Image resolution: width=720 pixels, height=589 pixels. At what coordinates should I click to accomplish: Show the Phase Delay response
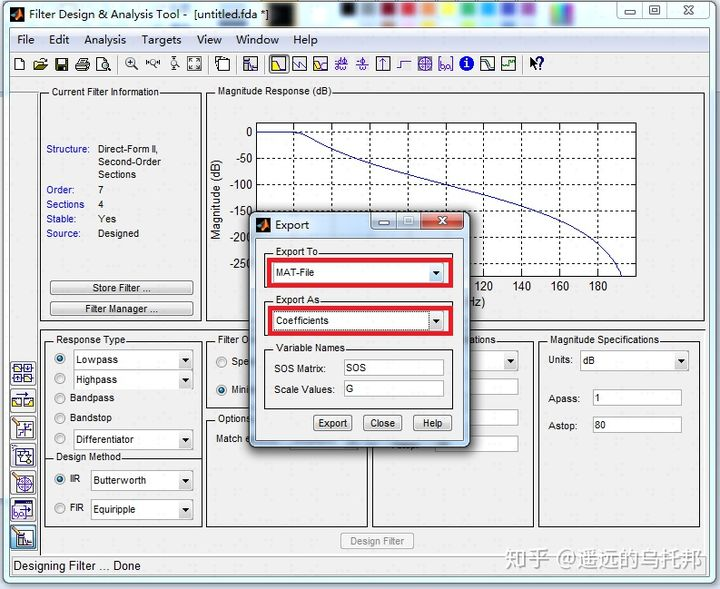pyautogui.click(x=362, y=64)
